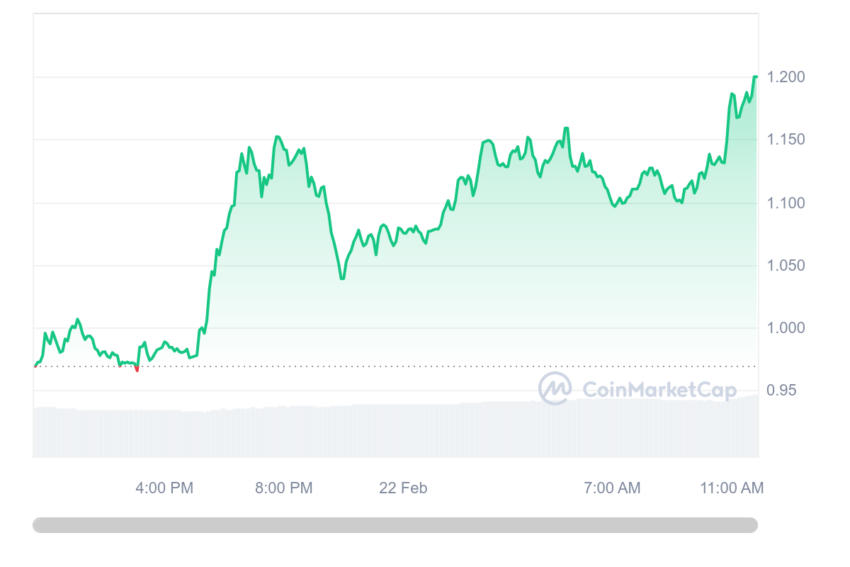Click the gray volume bars area
Image resolution: width=850 pixels, height=567 pixels.
[x=396, y=430]
